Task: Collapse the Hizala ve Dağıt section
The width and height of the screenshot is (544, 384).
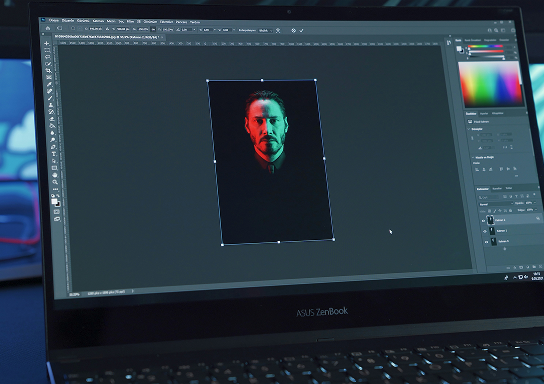Action: click(473, 157)
